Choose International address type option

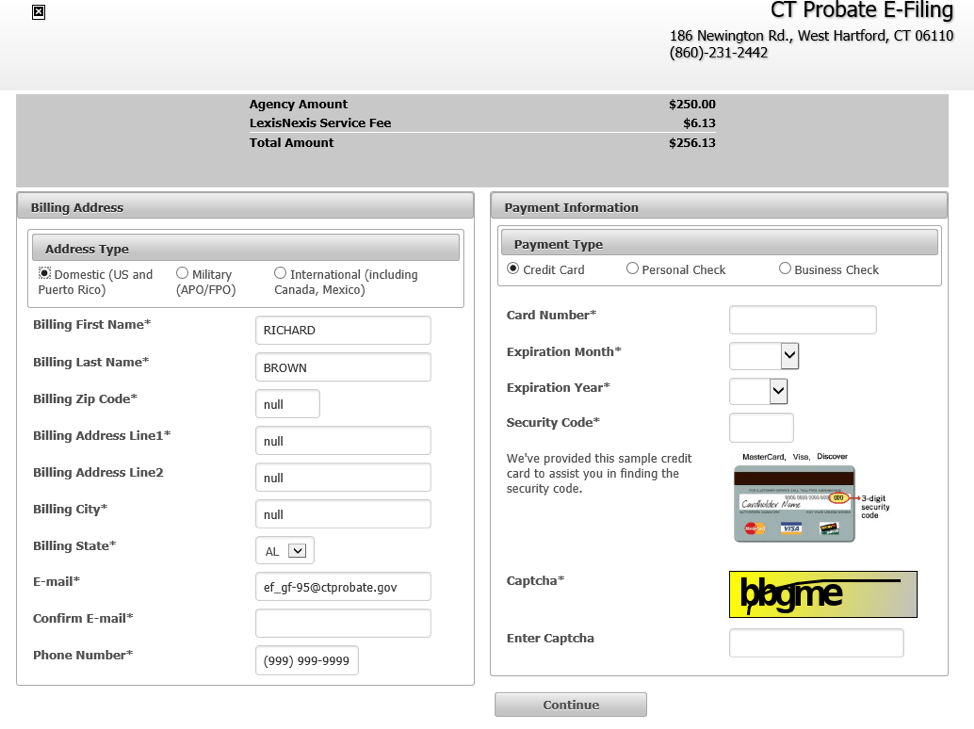click(280, 273)
